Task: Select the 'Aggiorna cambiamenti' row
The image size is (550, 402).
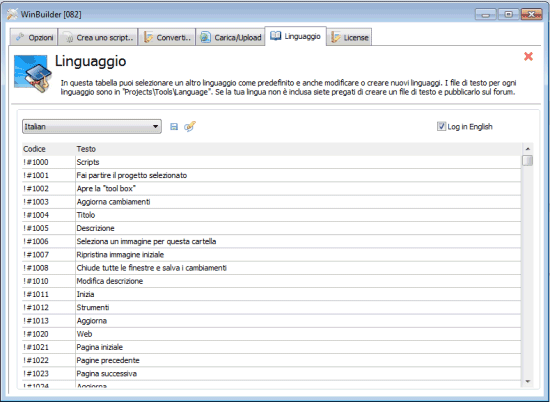Action: tap(271, 202)
